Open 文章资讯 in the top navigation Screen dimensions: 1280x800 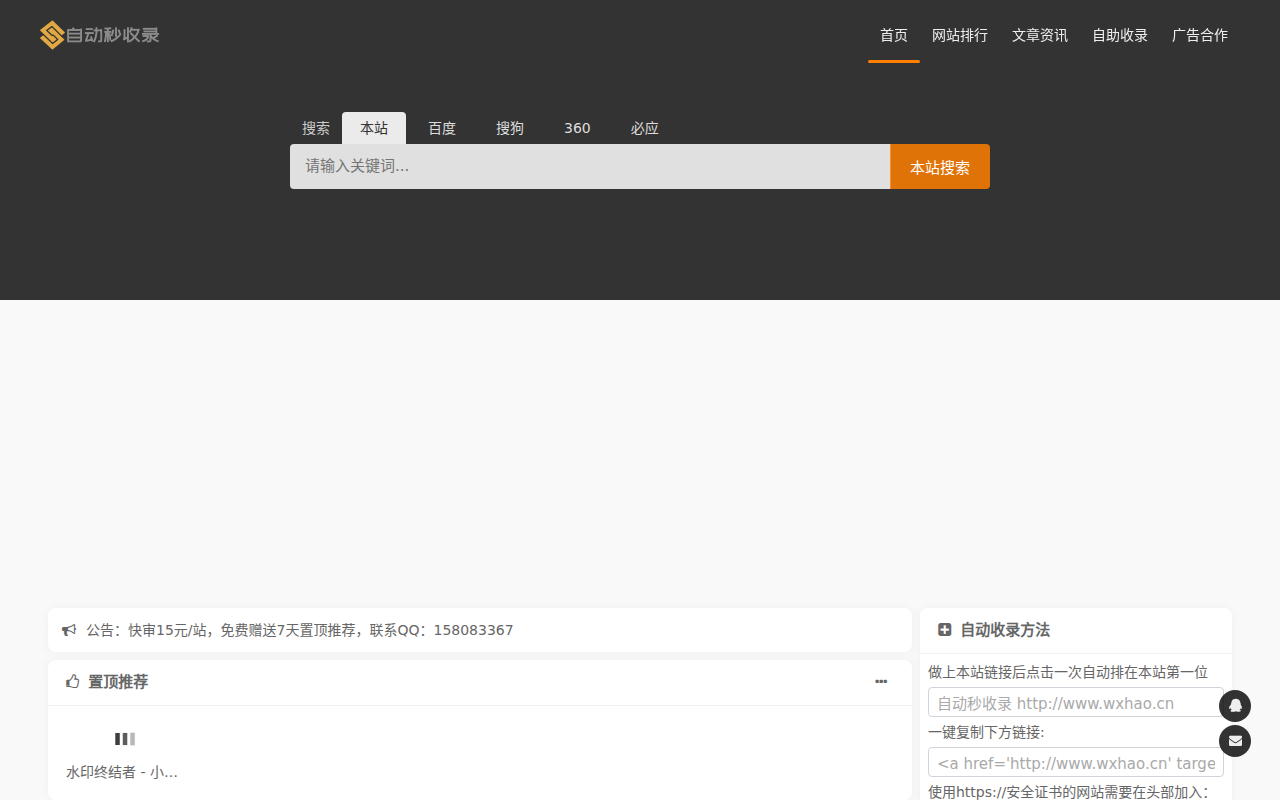click(x=1039, y=35)
